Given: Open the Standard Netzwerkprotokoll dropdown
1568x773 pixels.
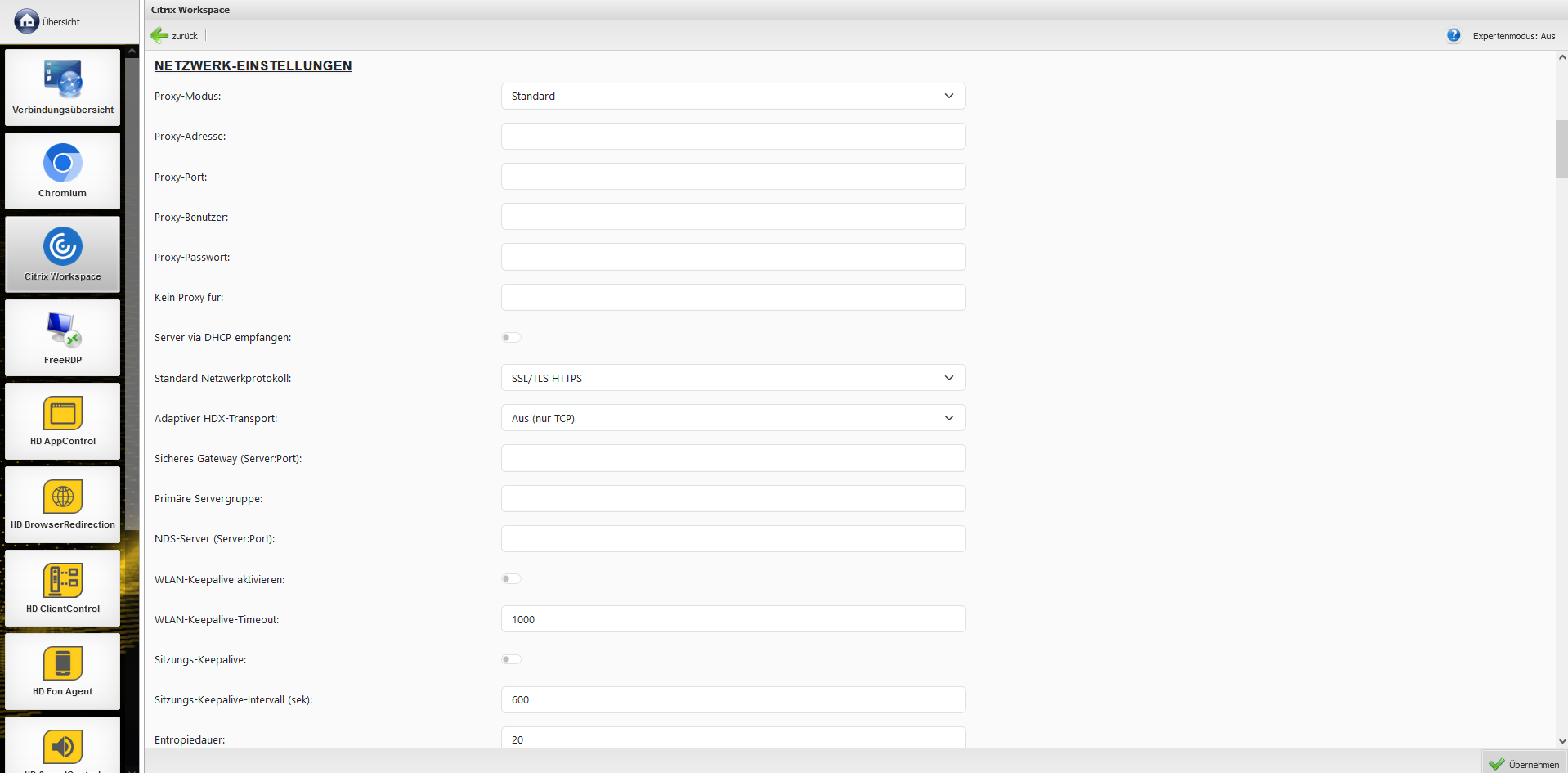Looking at the screenshot, I should click(733, 378).
